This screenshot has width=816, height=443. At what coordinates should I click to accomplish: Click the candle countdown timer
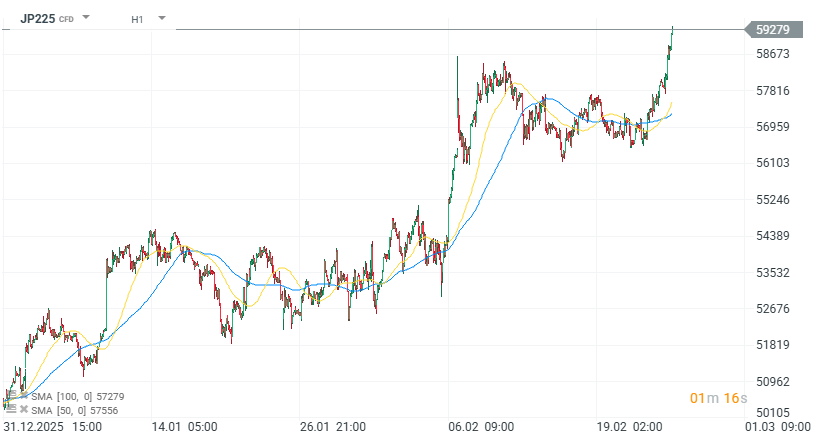[x=718, y=399]
